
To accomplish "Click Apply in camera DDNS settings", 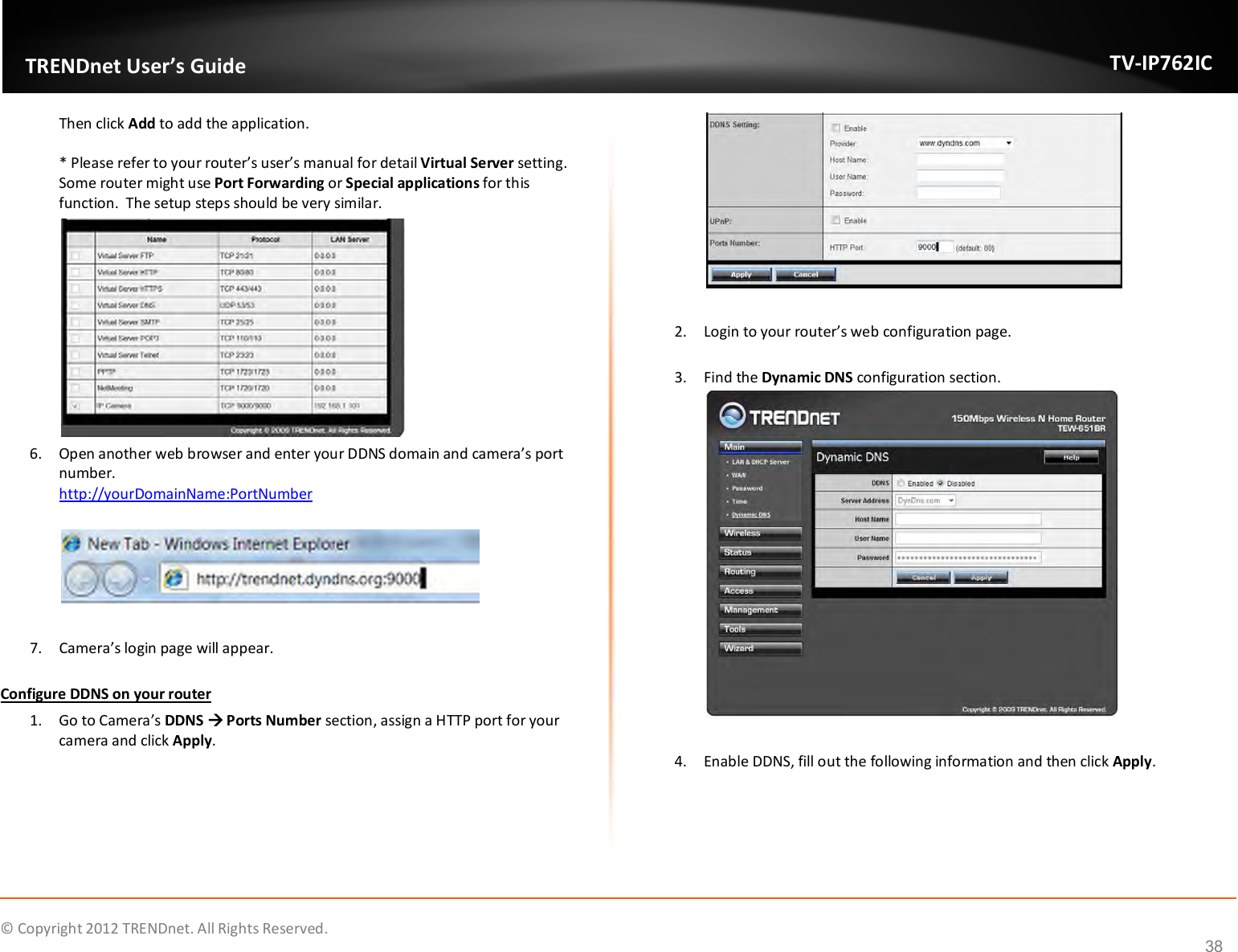I will 741,275.
